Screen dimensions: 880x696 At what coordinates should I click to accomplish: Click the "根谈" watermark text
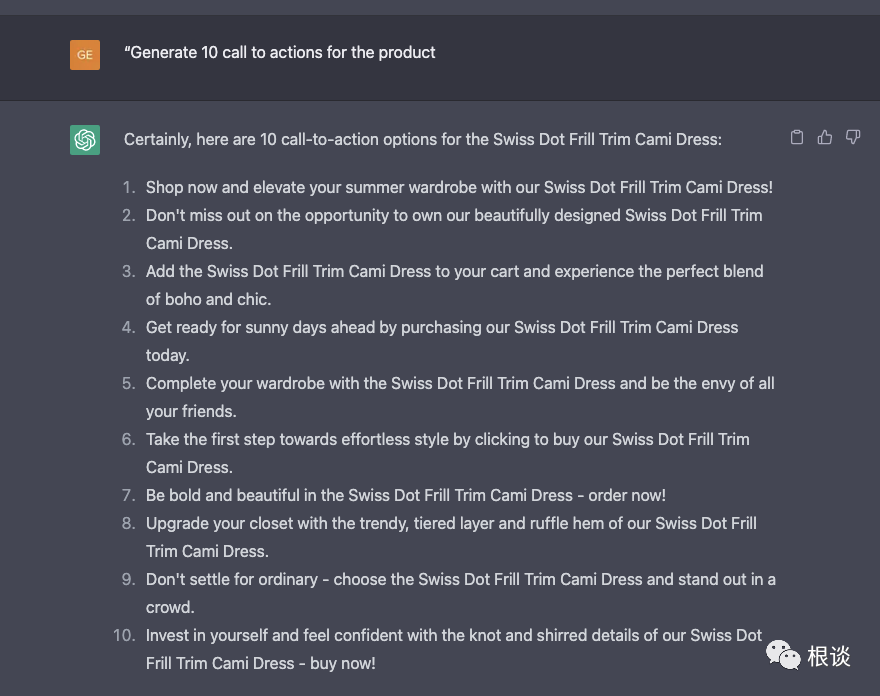click(x=829, y=656)
